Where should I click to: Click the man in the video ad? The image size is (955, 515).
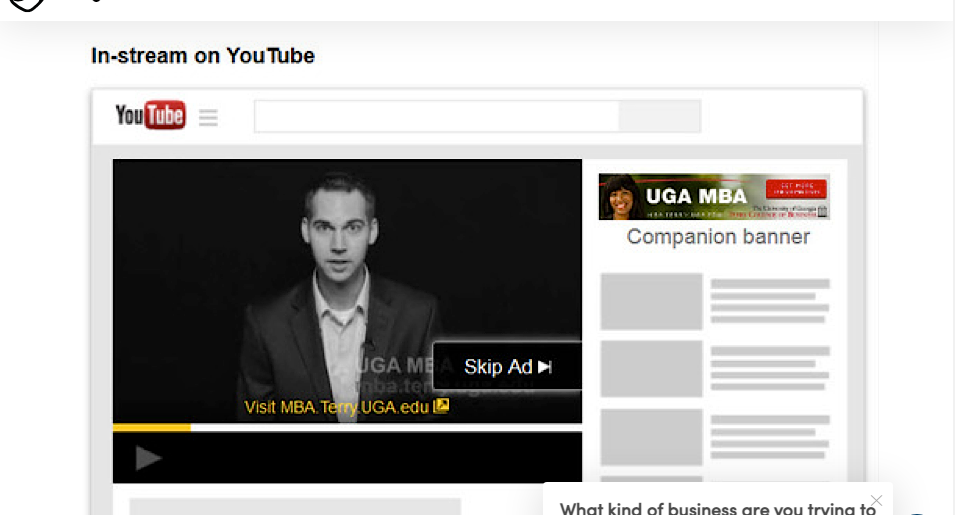(340, 292)
